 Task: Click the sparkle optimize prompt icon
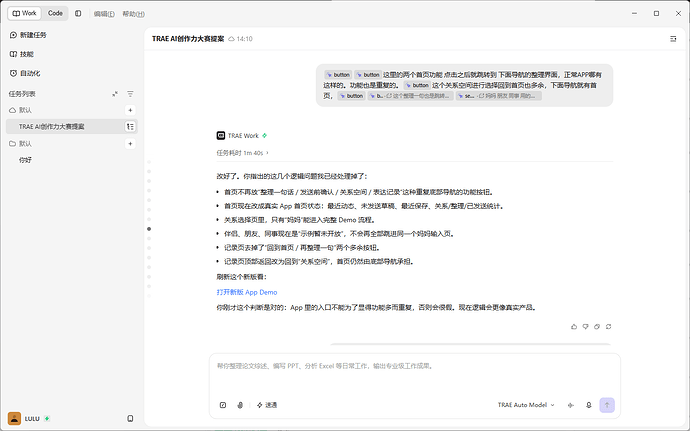571,405
